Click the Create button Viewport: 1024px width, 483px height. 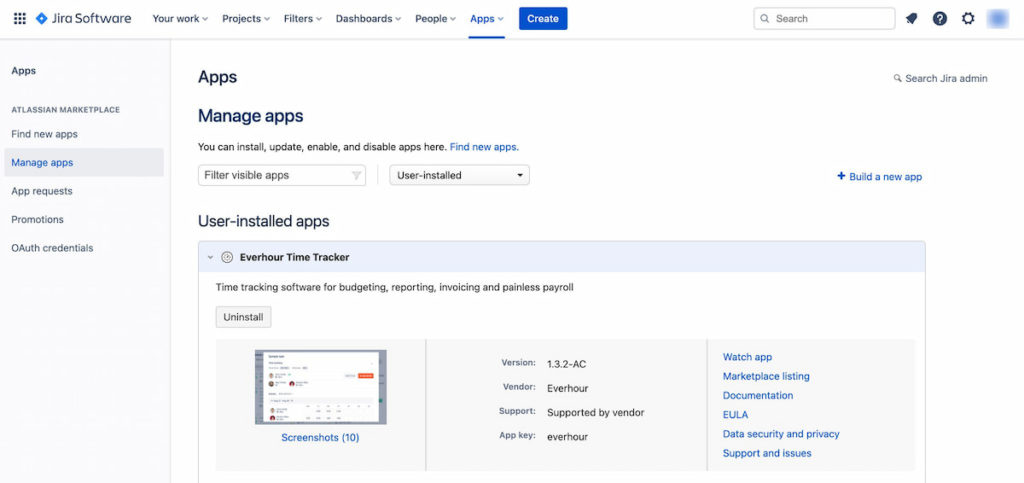coord(543,18)
